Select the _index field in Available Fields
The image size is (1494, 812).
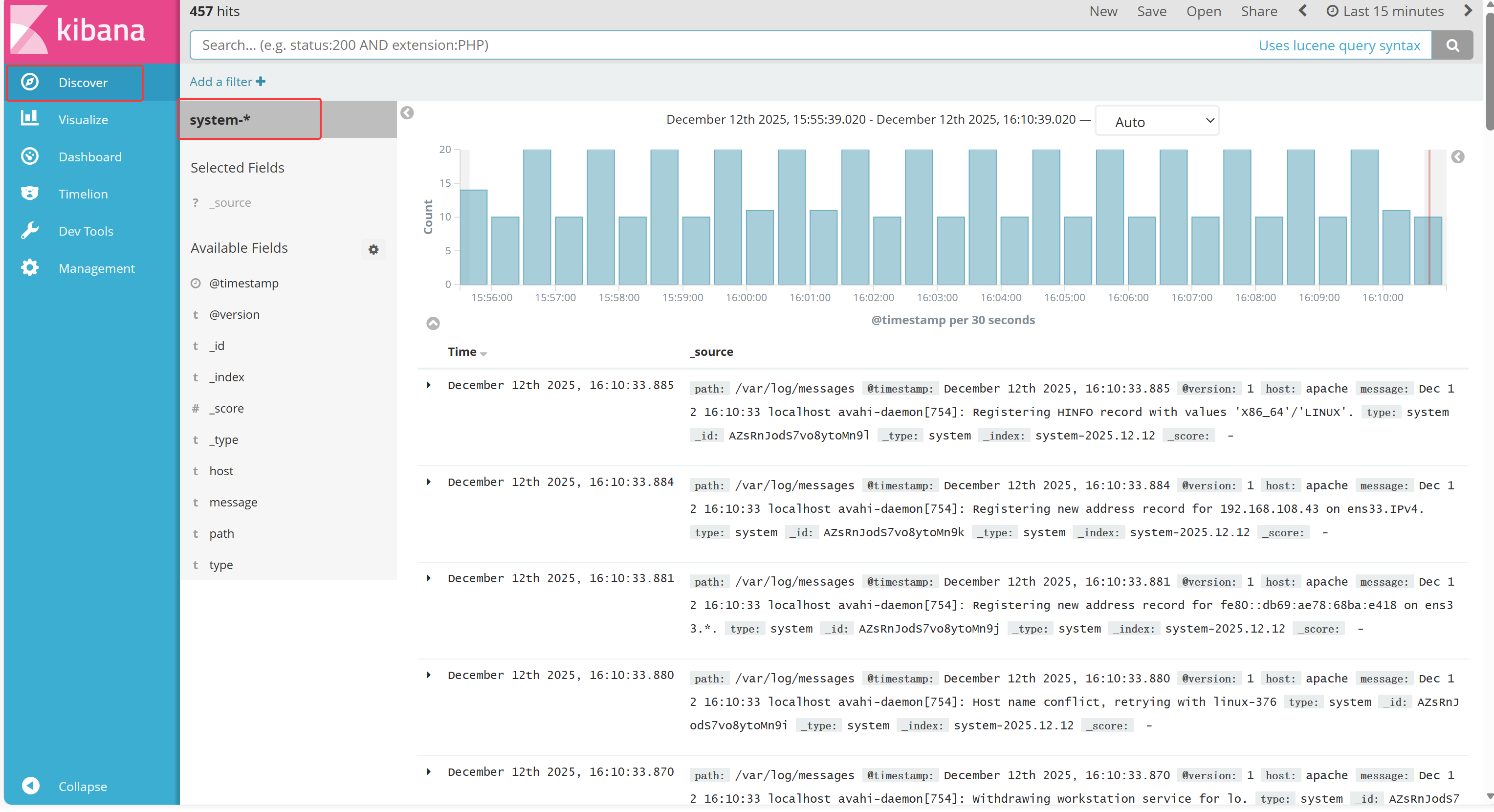click(x=227, y=377)
